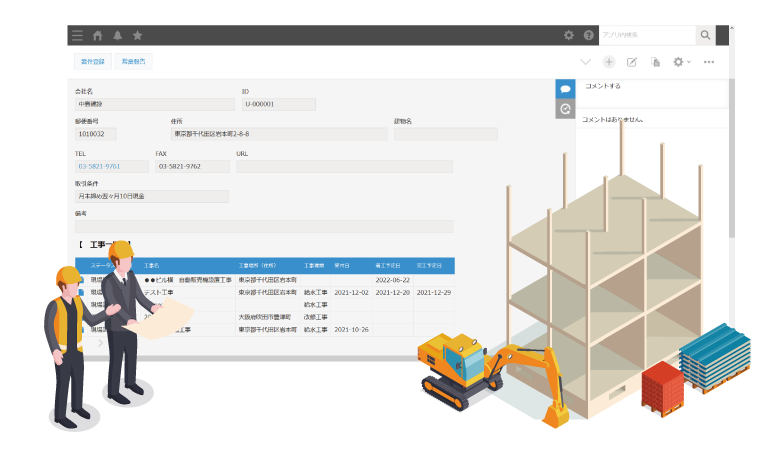The width and height of the screenshot is (766, 452).
Task: Add a new record with plus icon
Action: click(609, 62)
